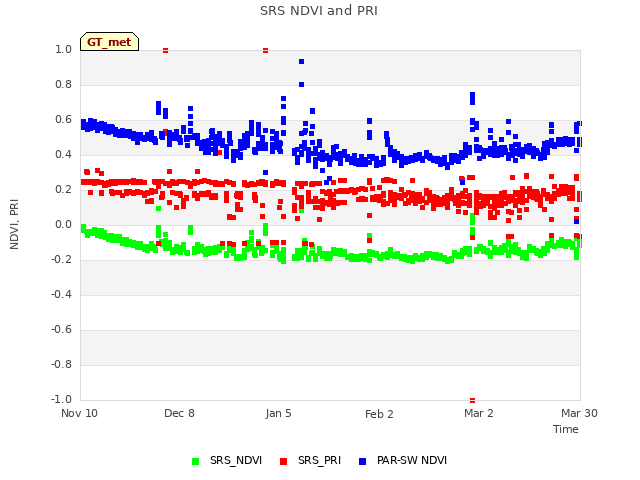640x480 pixels.
Task: Click the -0.8 y-axis tick label
Action: (x=61, y=364)
